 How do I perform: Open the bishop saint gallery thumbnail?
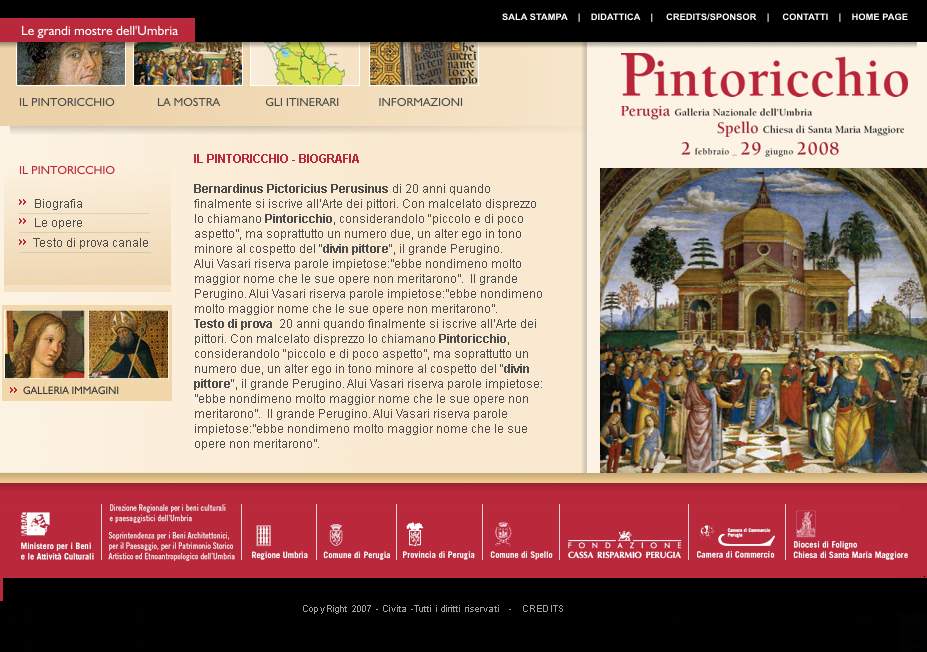(128, 345)
